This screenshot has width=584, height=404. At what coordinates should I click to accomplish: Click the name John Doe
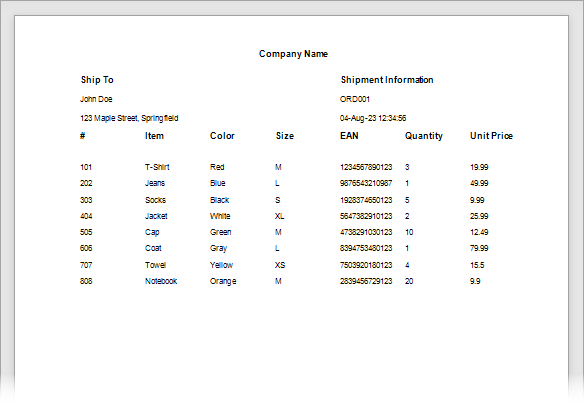(96, 99)
